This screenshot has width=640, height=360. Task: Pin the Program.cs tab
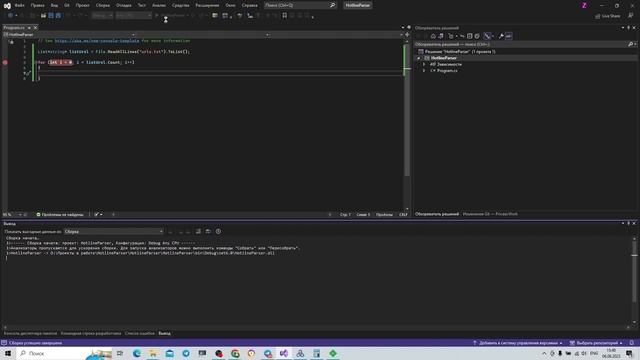click(29, 28)
